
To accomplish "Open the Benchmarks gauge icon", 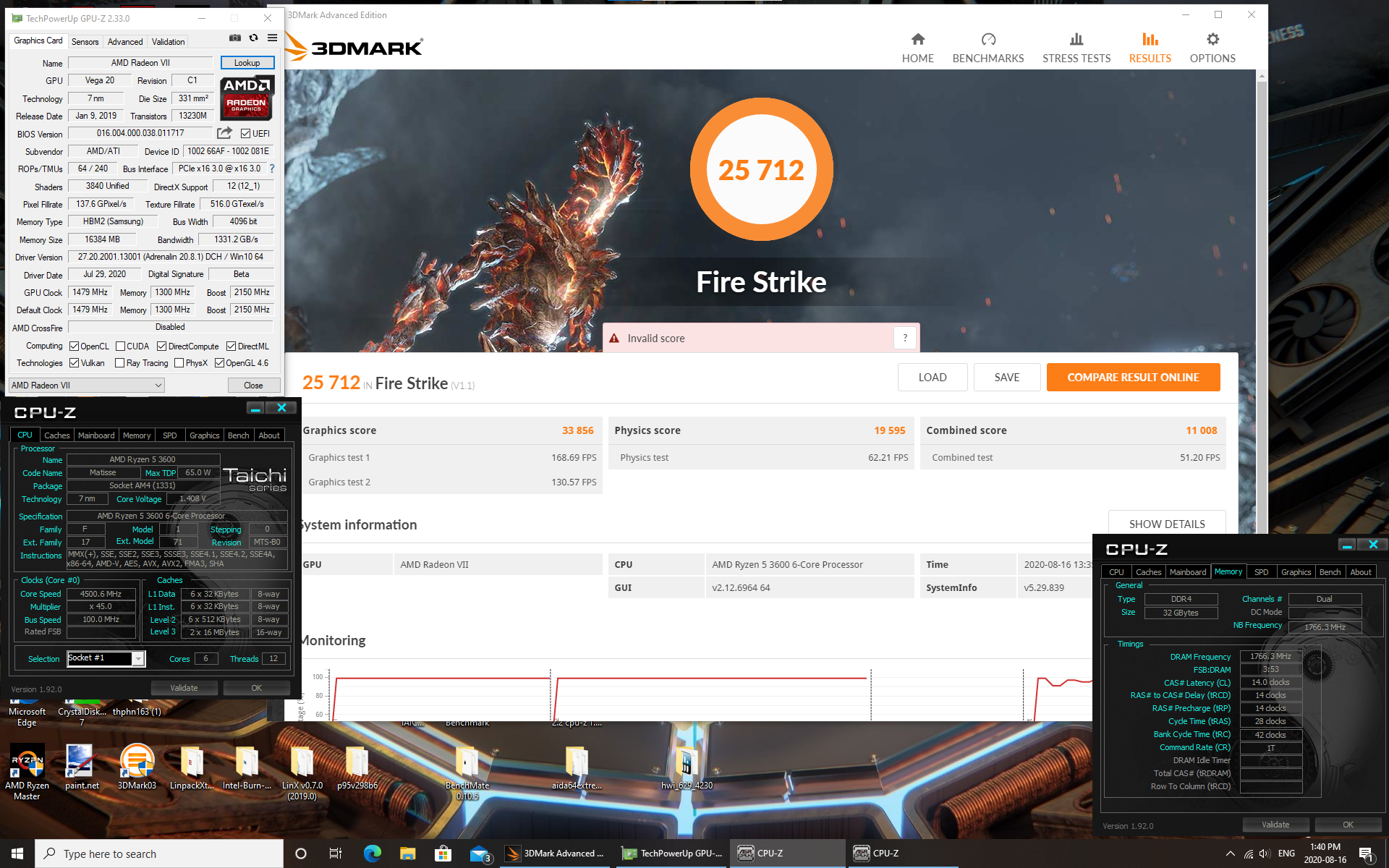I will pos(988,39).
